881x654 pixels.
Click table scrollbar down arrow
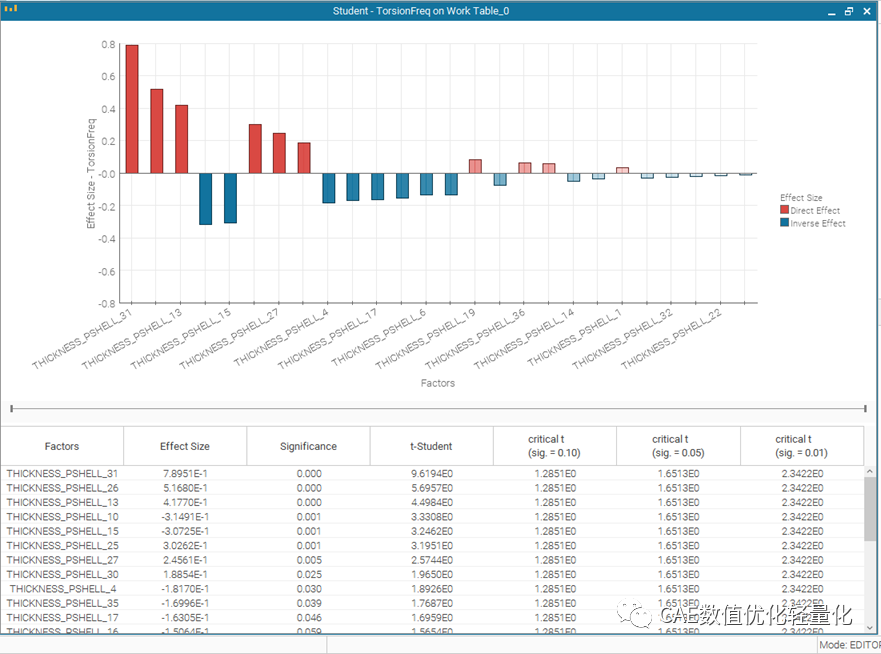[870, 627]
